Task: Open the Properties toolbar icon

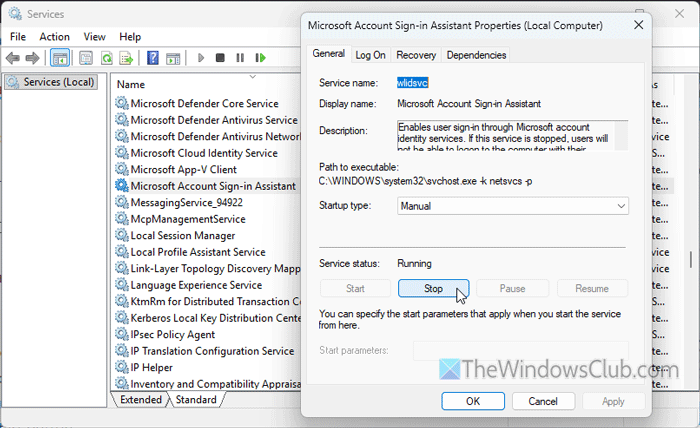Action: (x=86, y=58)
